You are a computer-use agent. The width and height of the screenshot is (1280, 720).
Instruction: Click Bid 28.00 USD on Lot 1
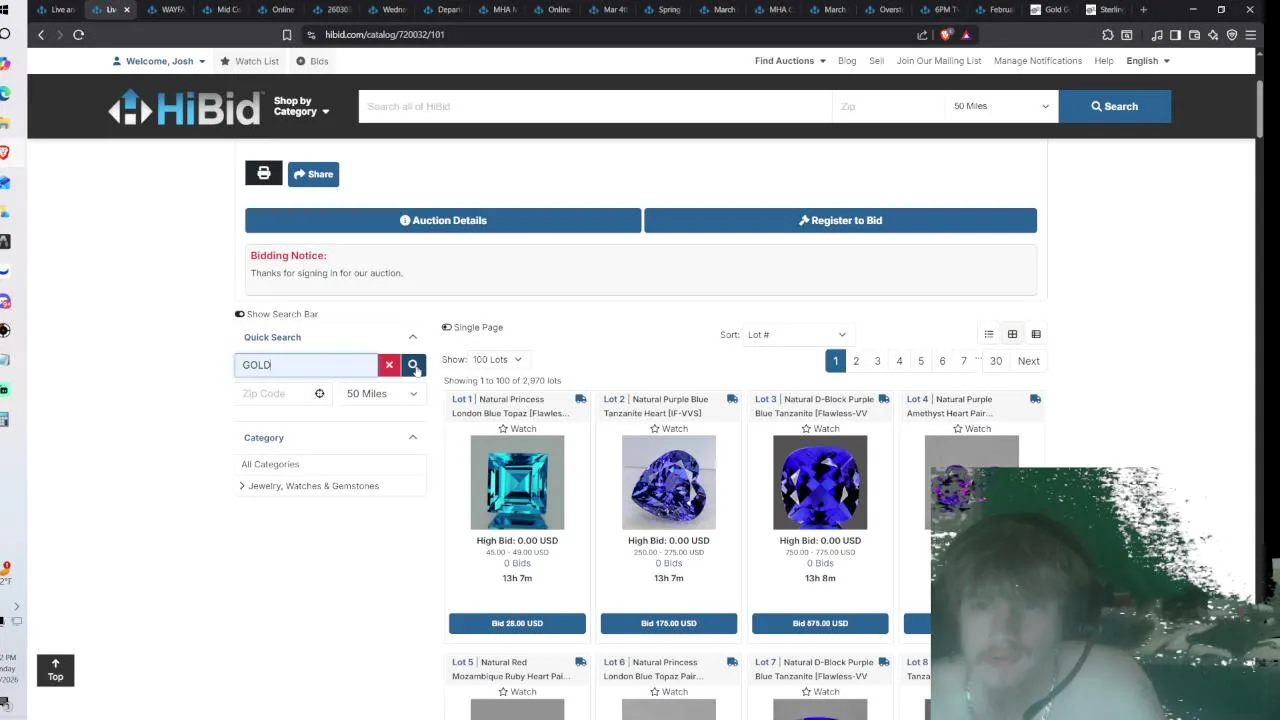(517, 623)
